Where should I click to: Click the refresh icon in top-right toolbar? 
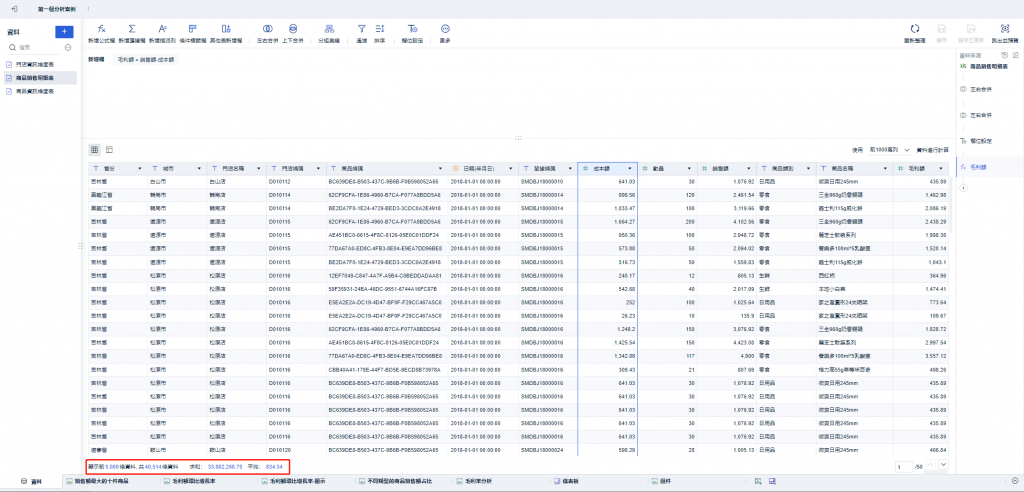(915, 29)
